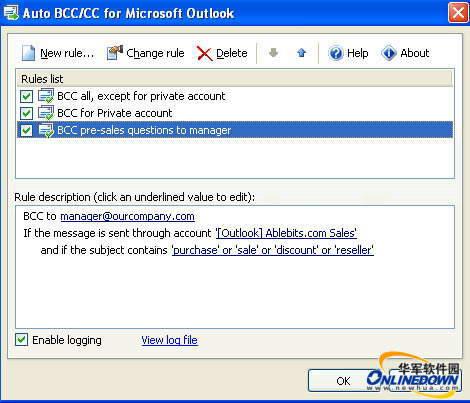Edit the '[Outlook] Ablebits.com Sales' account link
The image size is (470, 403).
click(x=286, y=233)
